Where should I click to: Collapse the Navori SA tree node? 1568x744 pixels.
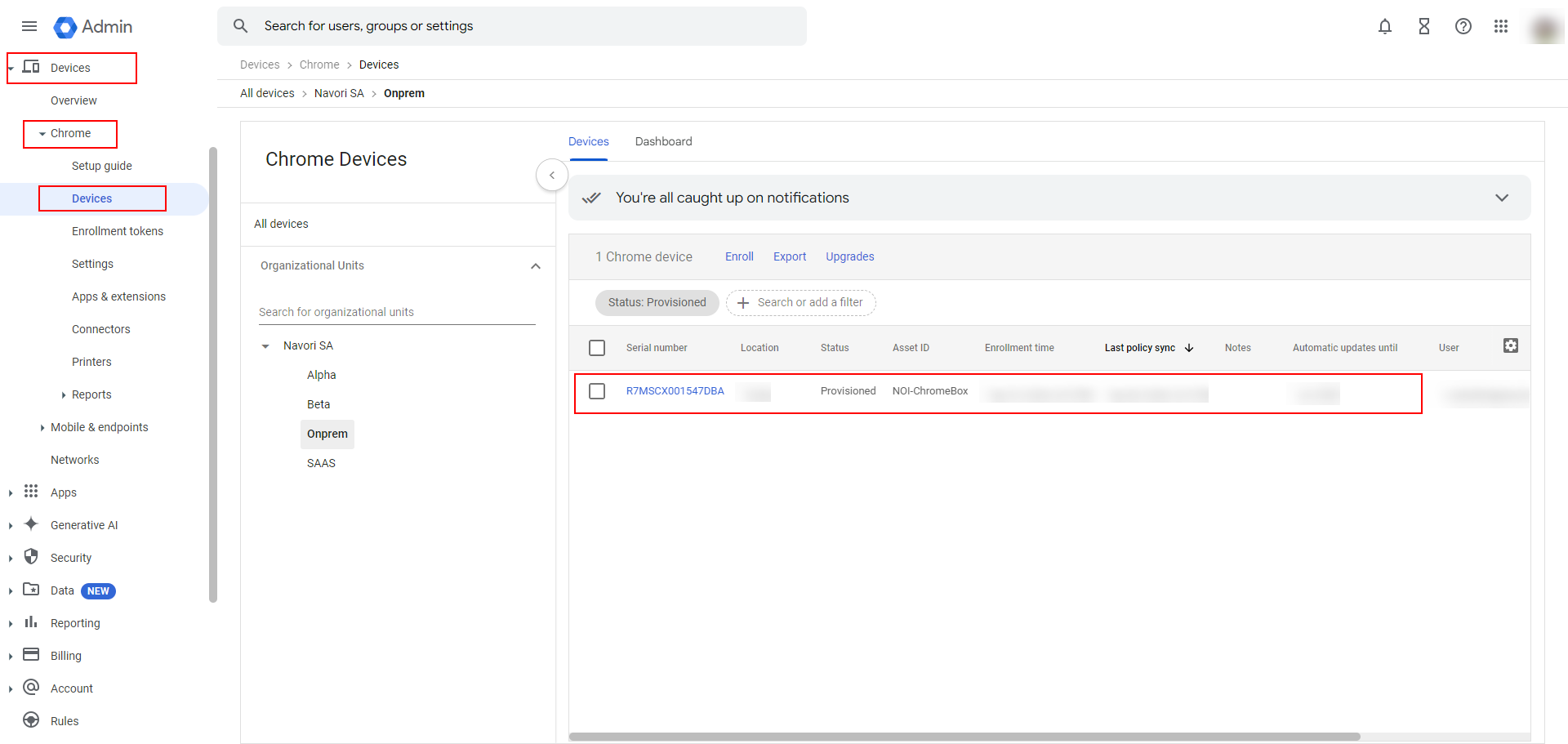click(x=265, y=346)
